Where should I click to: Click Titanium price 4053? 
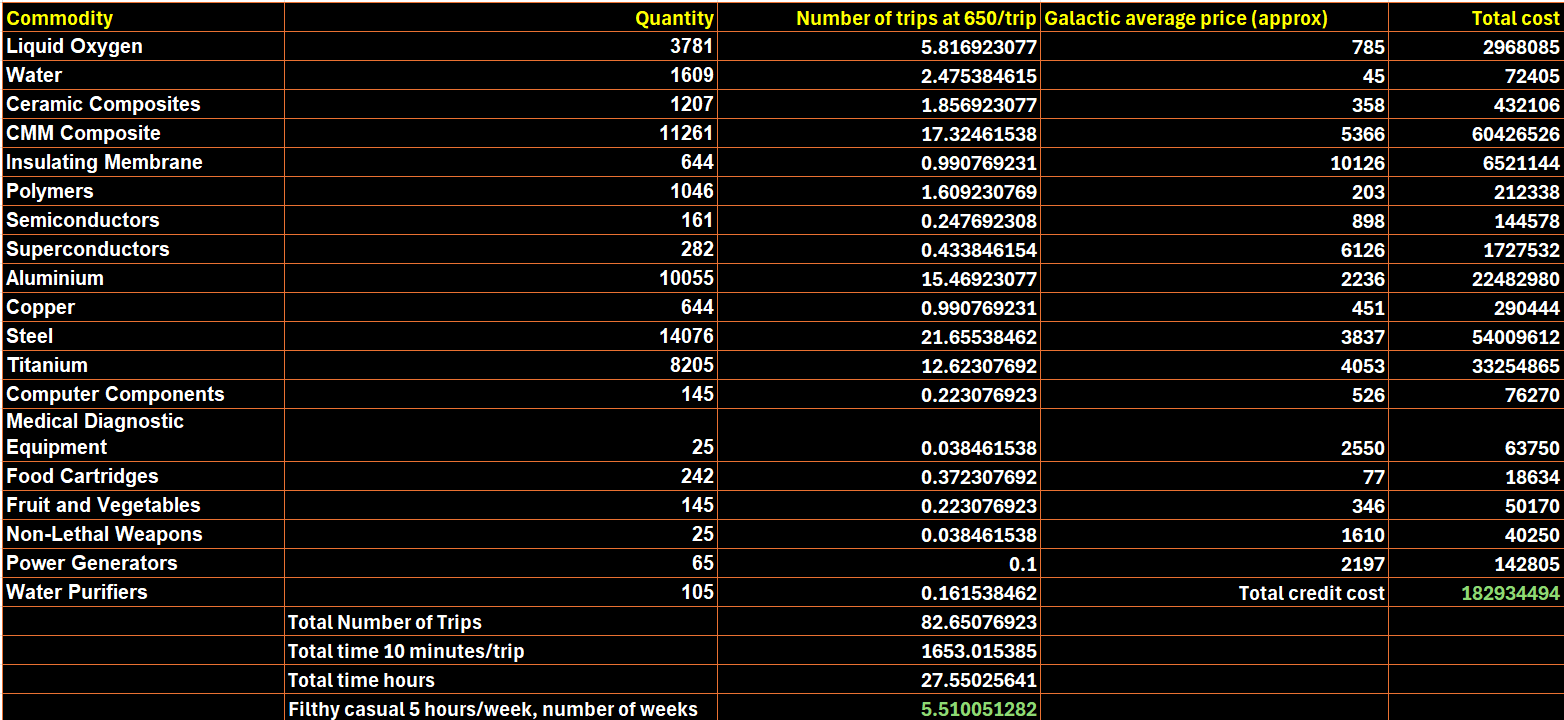point(1215,365)
